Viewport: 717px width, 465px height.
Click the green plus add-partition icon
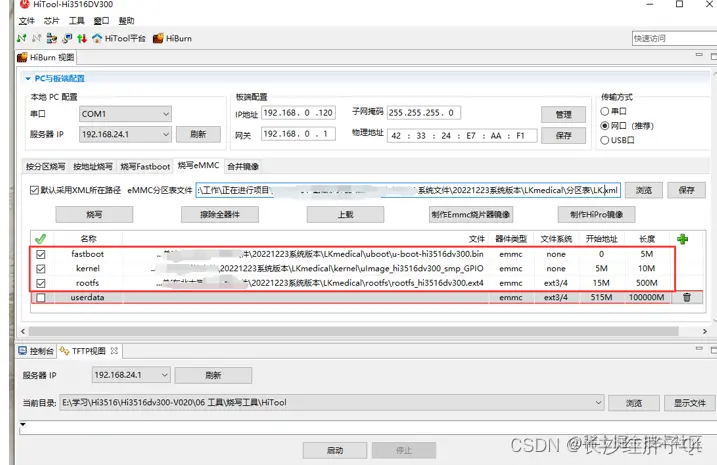[x=683, y=239]
